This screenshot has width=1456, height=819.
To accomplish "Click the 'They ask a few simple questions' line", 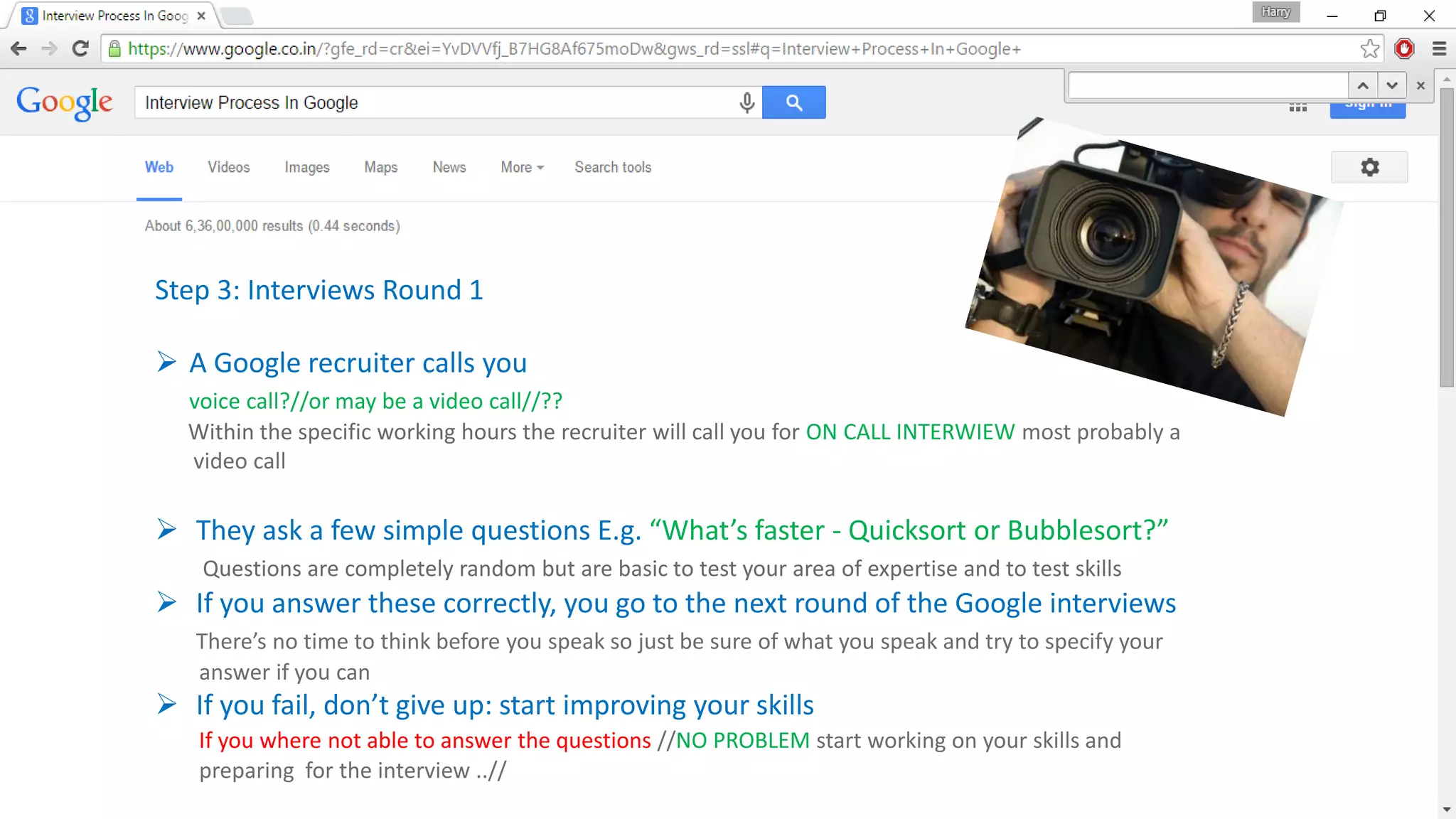I will [x=681, y=530].
